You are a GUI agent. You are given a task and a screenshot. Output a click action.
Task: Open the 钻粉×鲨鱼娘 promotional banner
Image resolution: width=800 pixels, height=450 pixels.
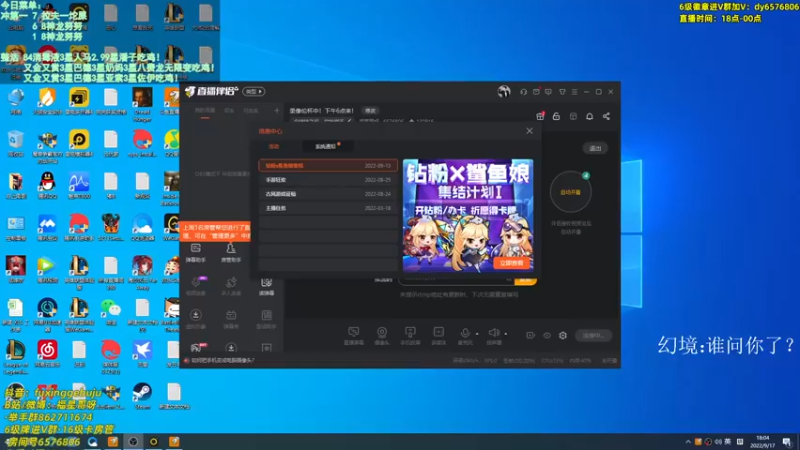coord(468,215)
